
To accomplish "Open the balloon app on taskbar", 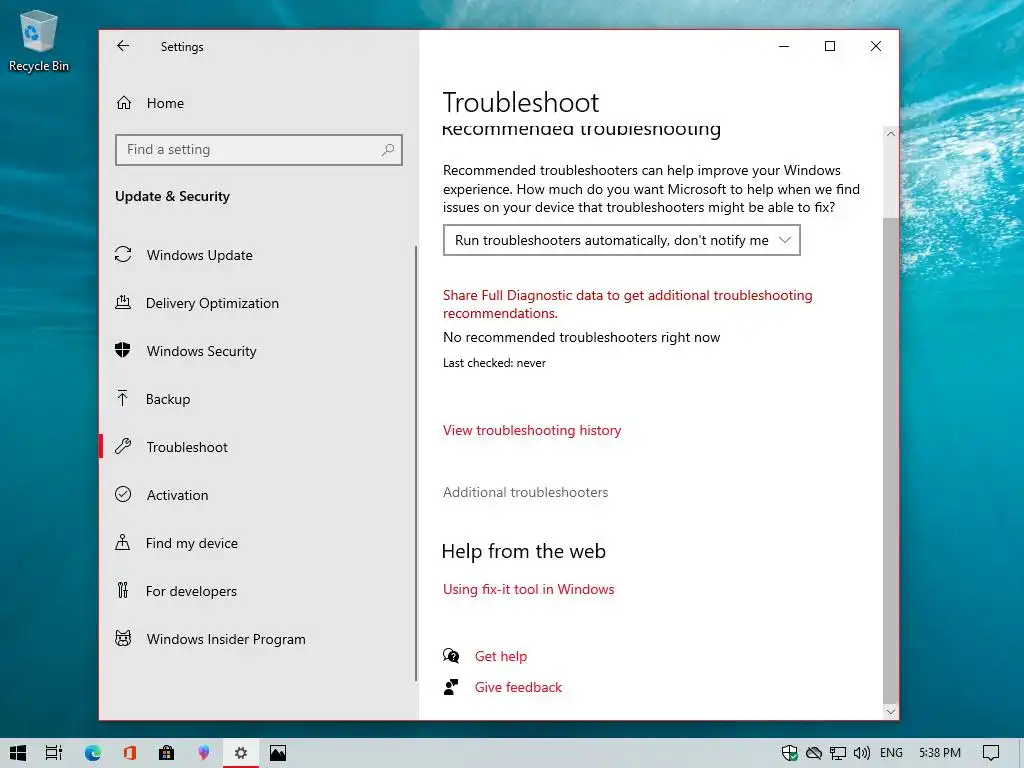I will 204,753.
